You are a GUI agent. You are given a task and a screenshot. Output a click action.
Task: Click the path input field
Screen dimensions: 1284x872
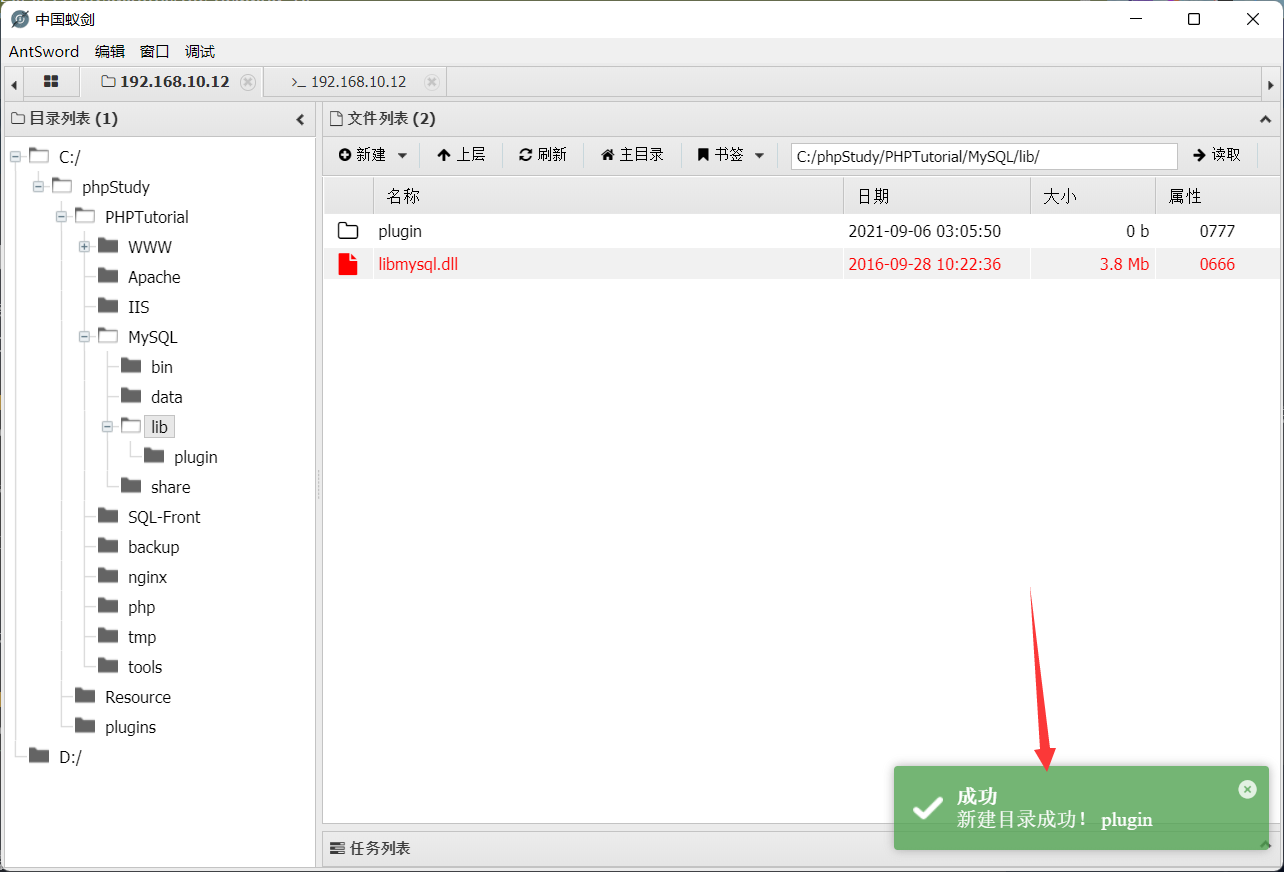[984, 156]
